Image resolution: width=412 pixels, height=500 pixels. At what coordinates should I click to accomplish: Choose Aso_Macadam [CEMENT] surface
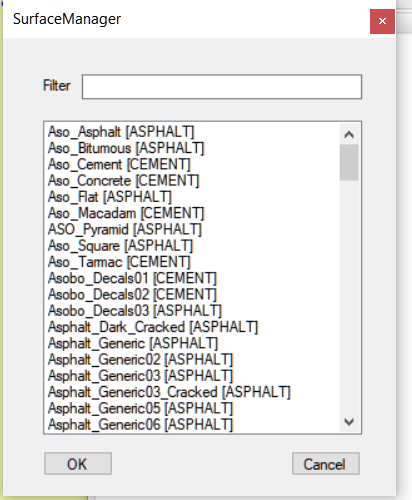click(126, 213)
